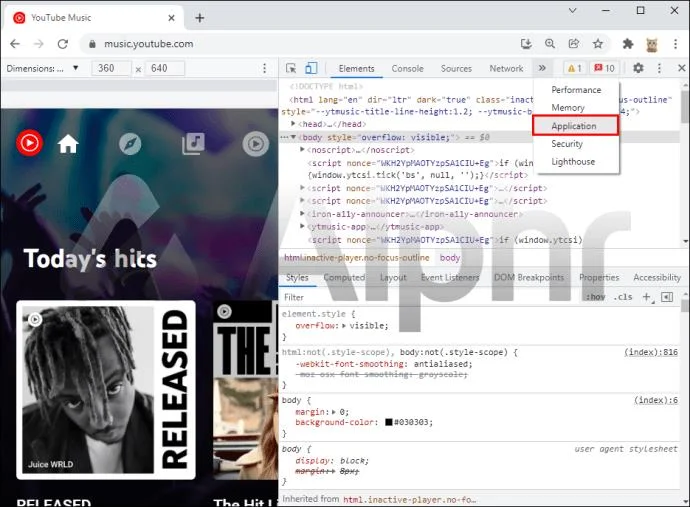Expand the margin 0 shorthand arrow

pyautogui.click(x=334, y=412)
